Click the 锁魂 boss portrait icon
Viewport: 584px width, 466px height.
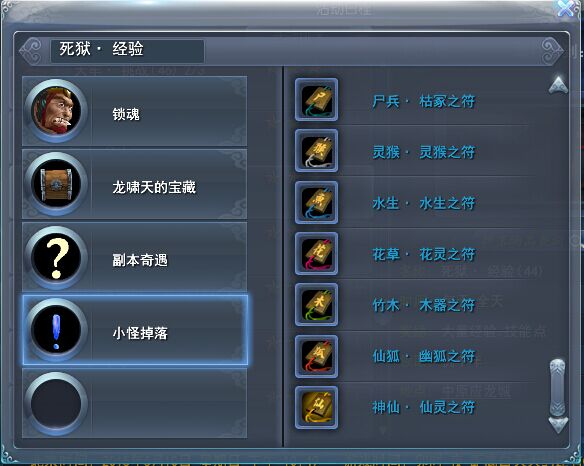(56, 111)
